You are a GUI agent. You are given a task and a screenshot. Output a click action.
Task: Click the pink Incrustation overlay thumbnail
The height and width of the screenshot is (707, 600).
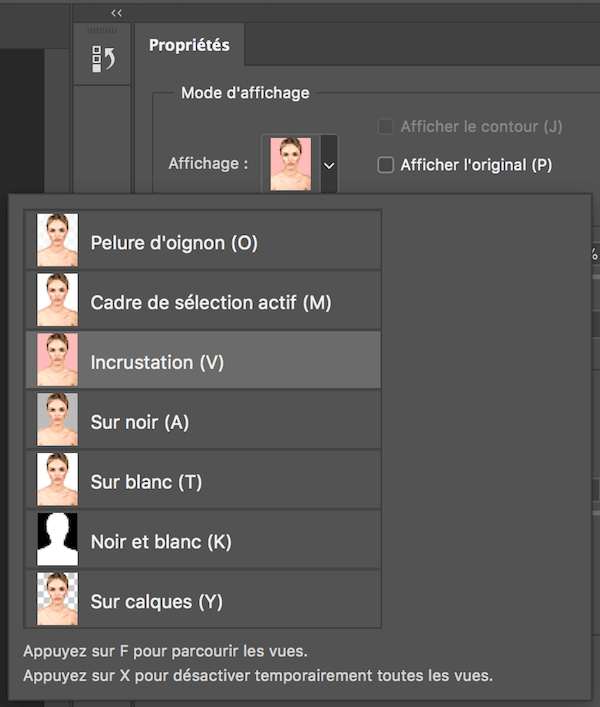click(x=57, y=360)
